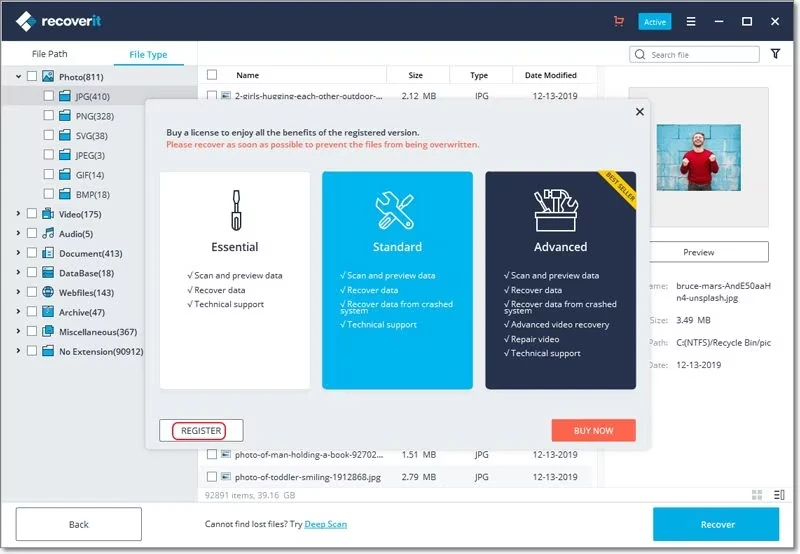The width and height of the screenshot is (800, 554).
Task: Click the search magnifier icon
Action: [x=640, y=54]
